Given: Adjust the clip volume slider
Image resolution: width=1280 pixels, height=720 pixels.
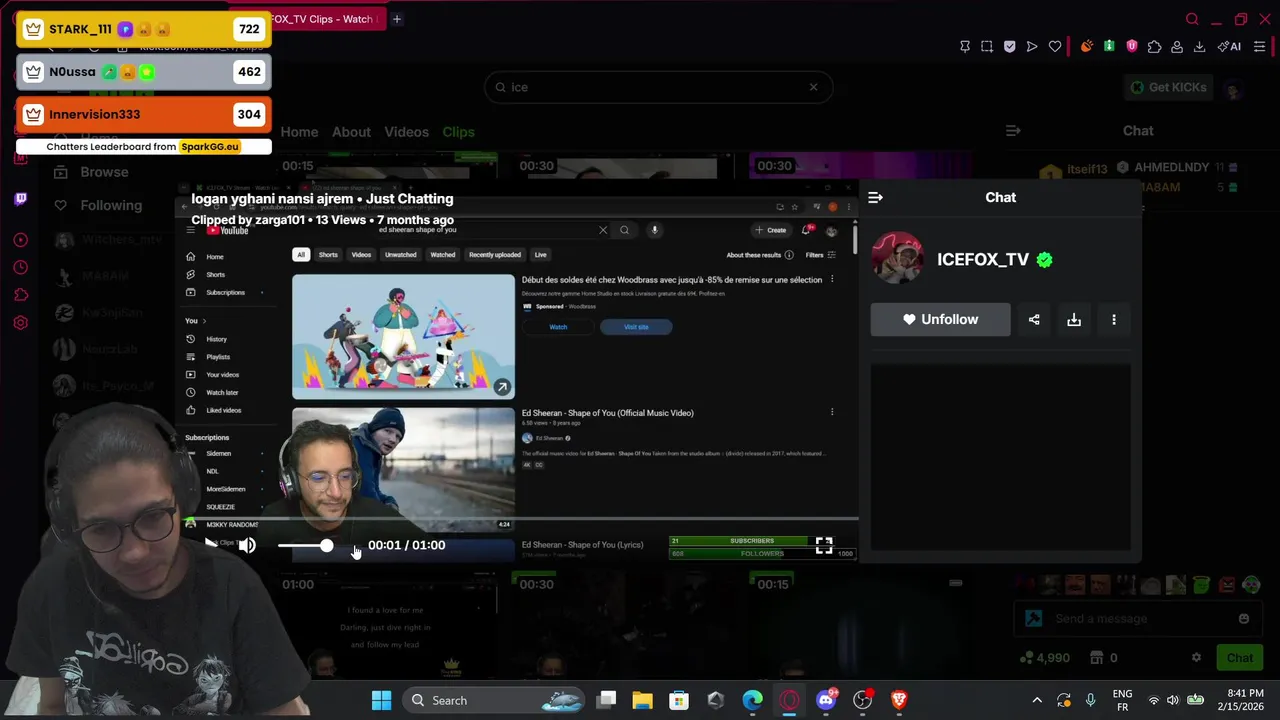Looking at the screenshot, I should [305, 545].
